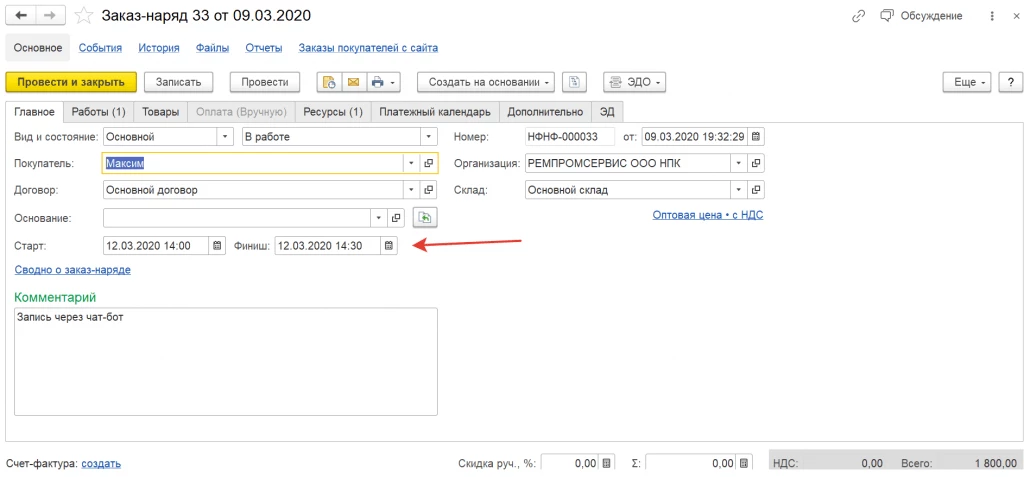Open История navigation link
The height and width of the screenshot is (477, 1024).
(x=159, y=48)
